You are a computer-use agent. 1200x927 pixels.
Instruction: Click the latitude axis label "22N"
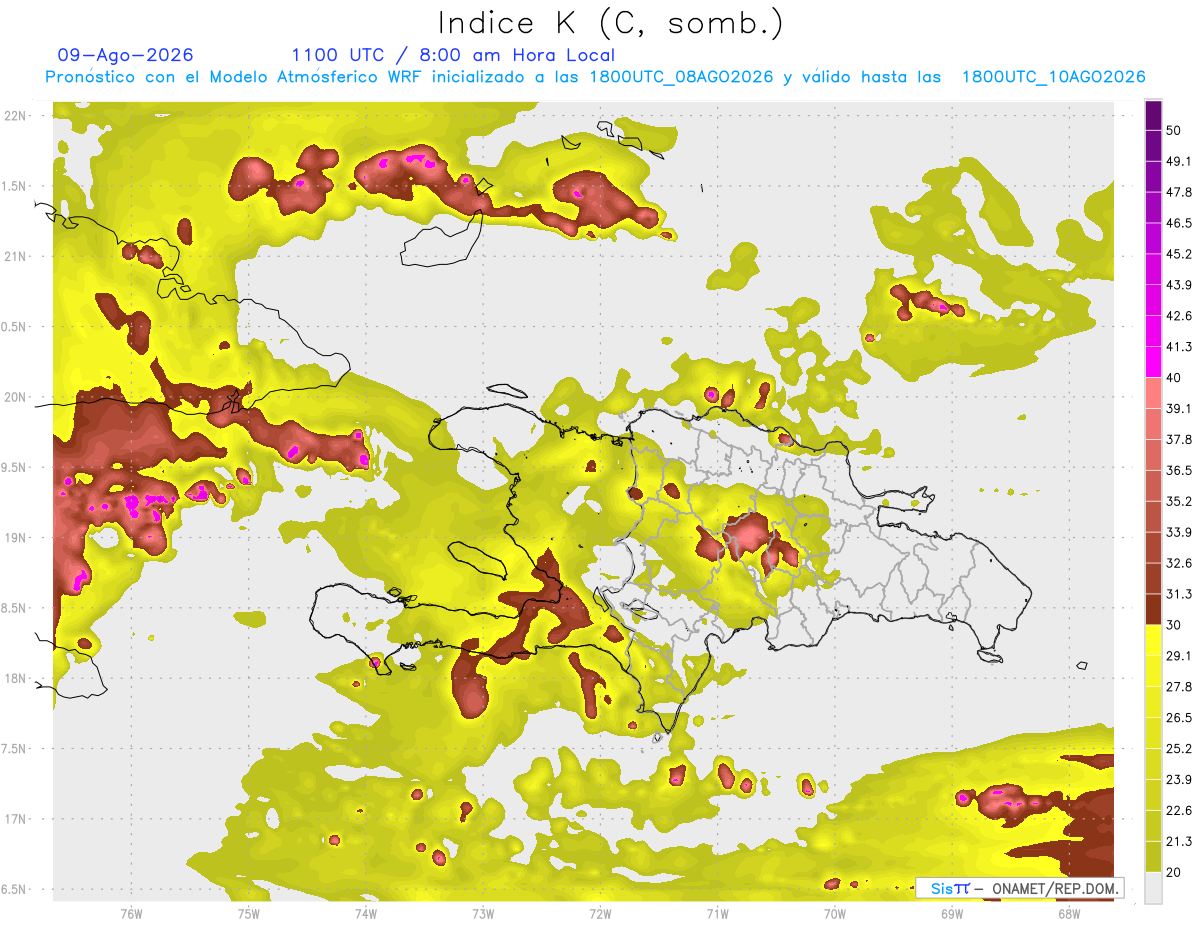coord(15,115)
